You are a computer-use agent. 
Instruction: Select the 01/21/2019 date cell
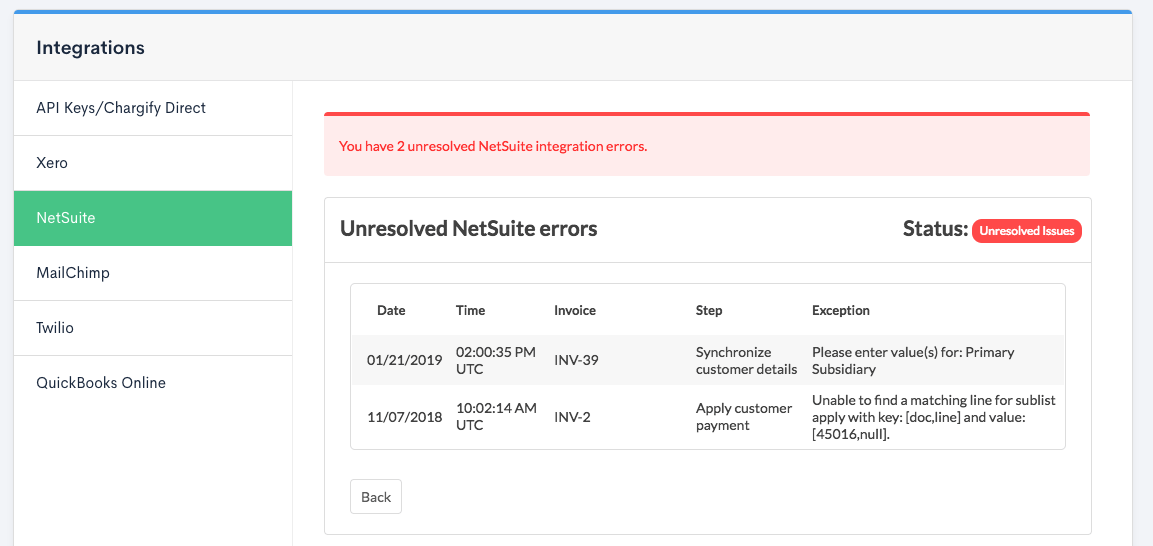[x=404, y=360]
